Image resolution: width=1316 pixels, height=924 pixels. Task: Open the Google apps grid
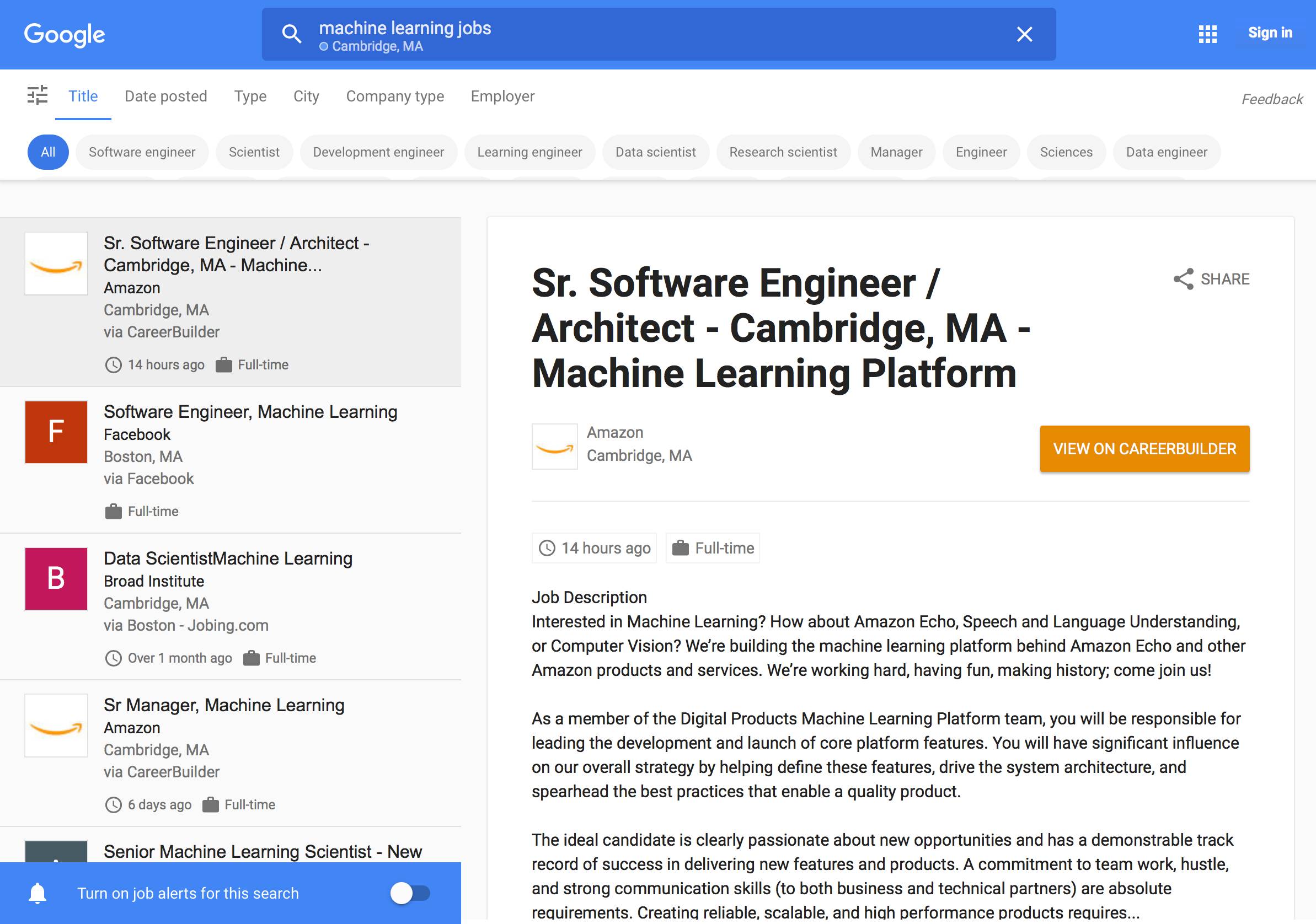[1207, 34]
